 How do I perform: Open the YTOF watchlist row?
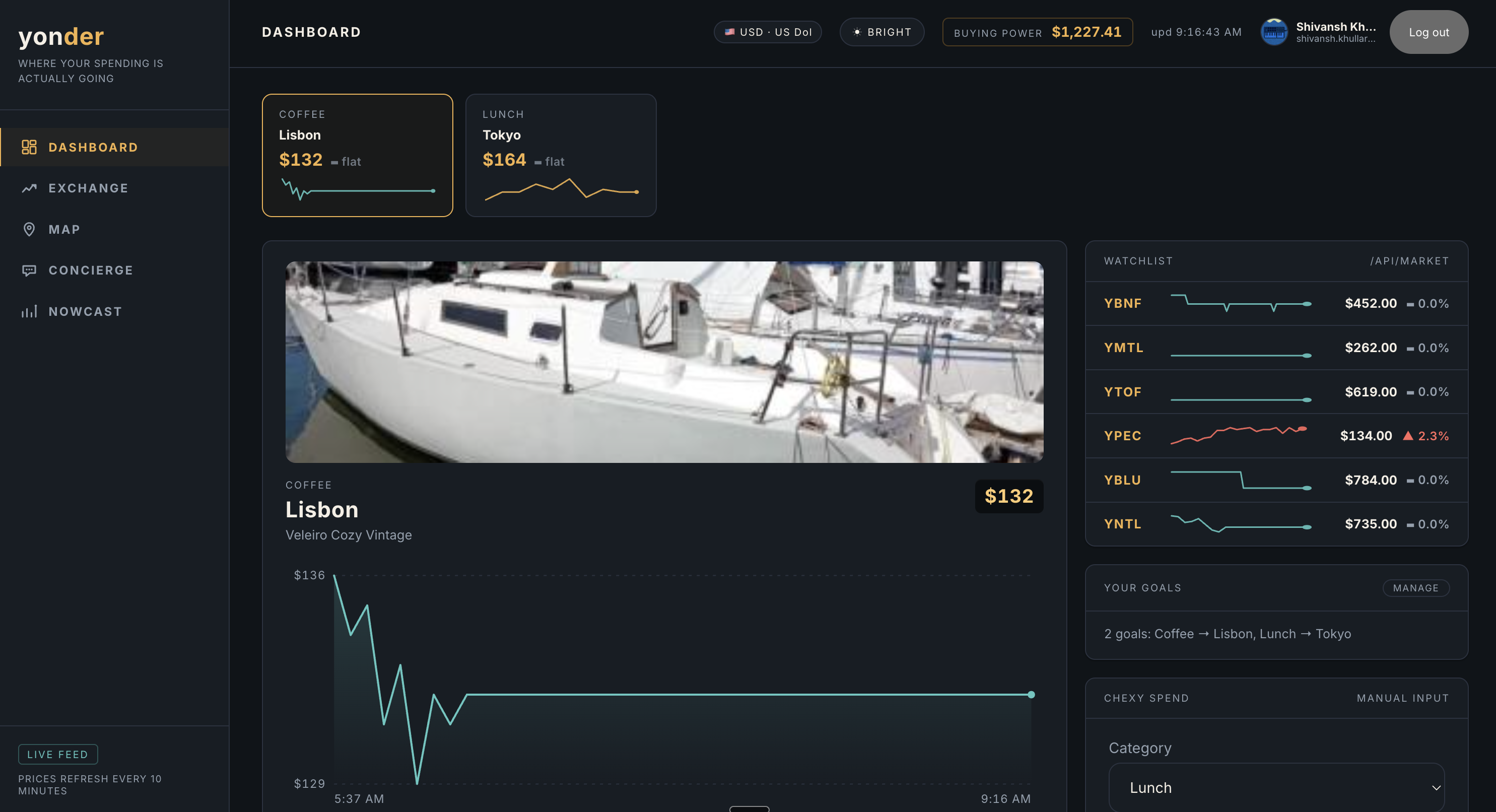point(1276,391)
